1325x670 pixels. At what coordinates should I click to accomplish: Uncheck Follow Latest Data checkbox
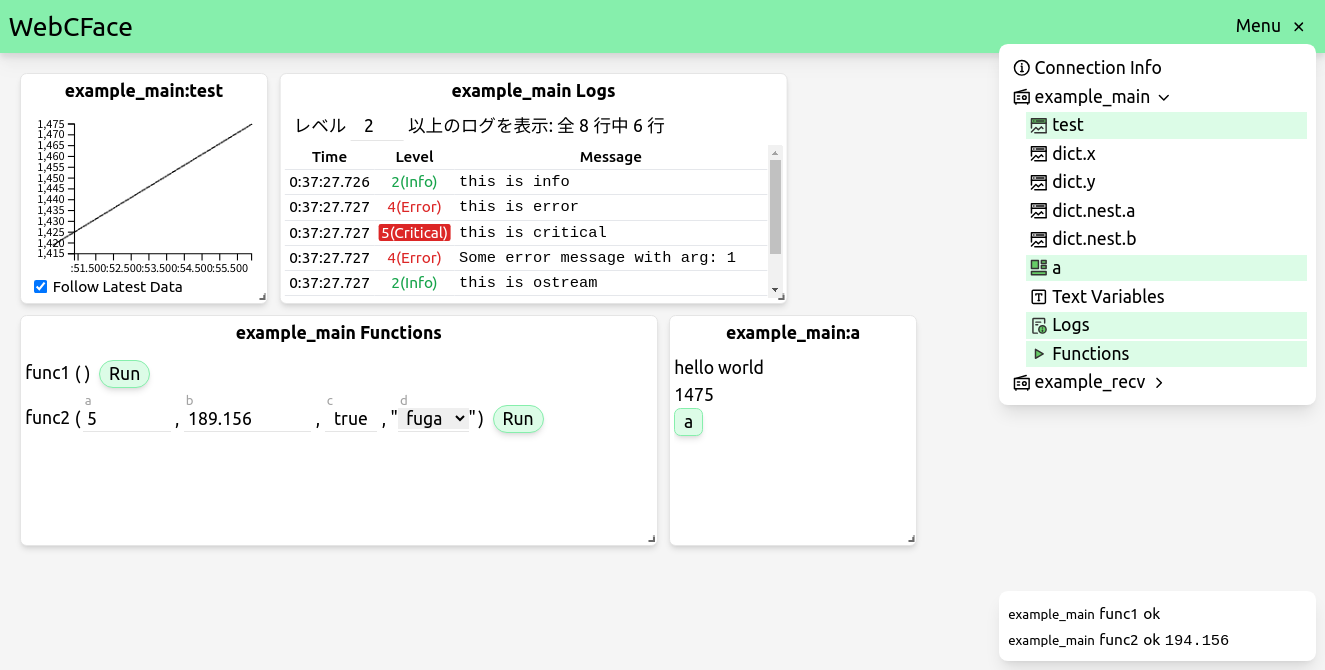[x=41, y=287]
